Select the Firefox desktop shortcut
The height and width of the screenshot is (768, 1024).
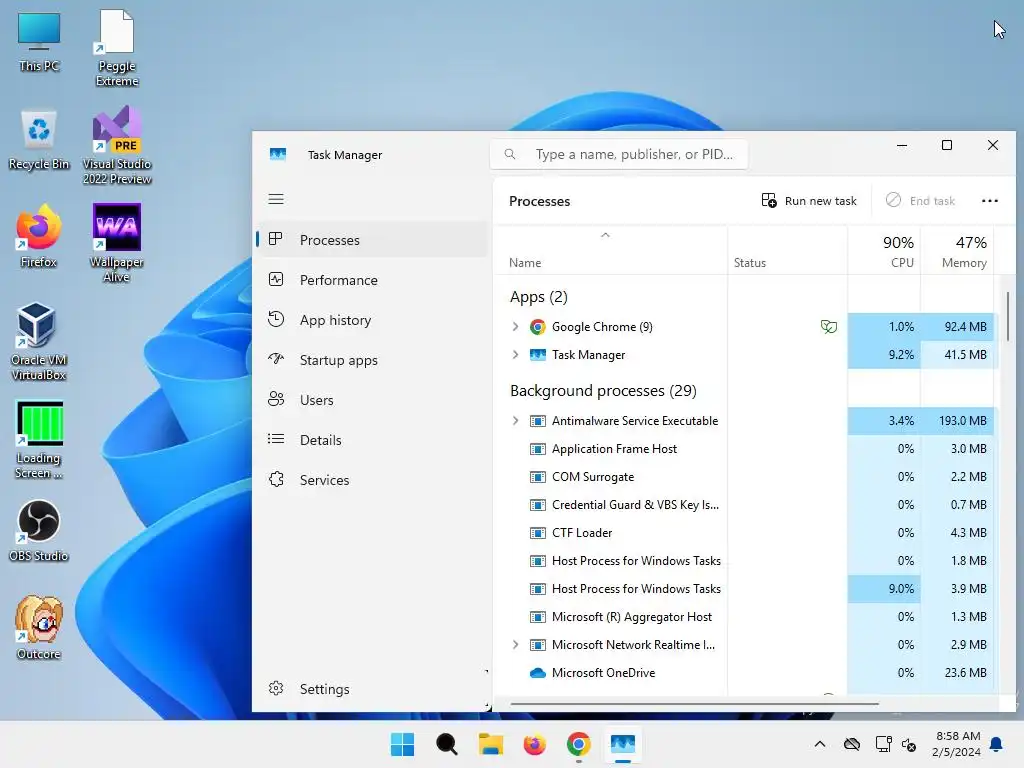[x=39, y=236]
